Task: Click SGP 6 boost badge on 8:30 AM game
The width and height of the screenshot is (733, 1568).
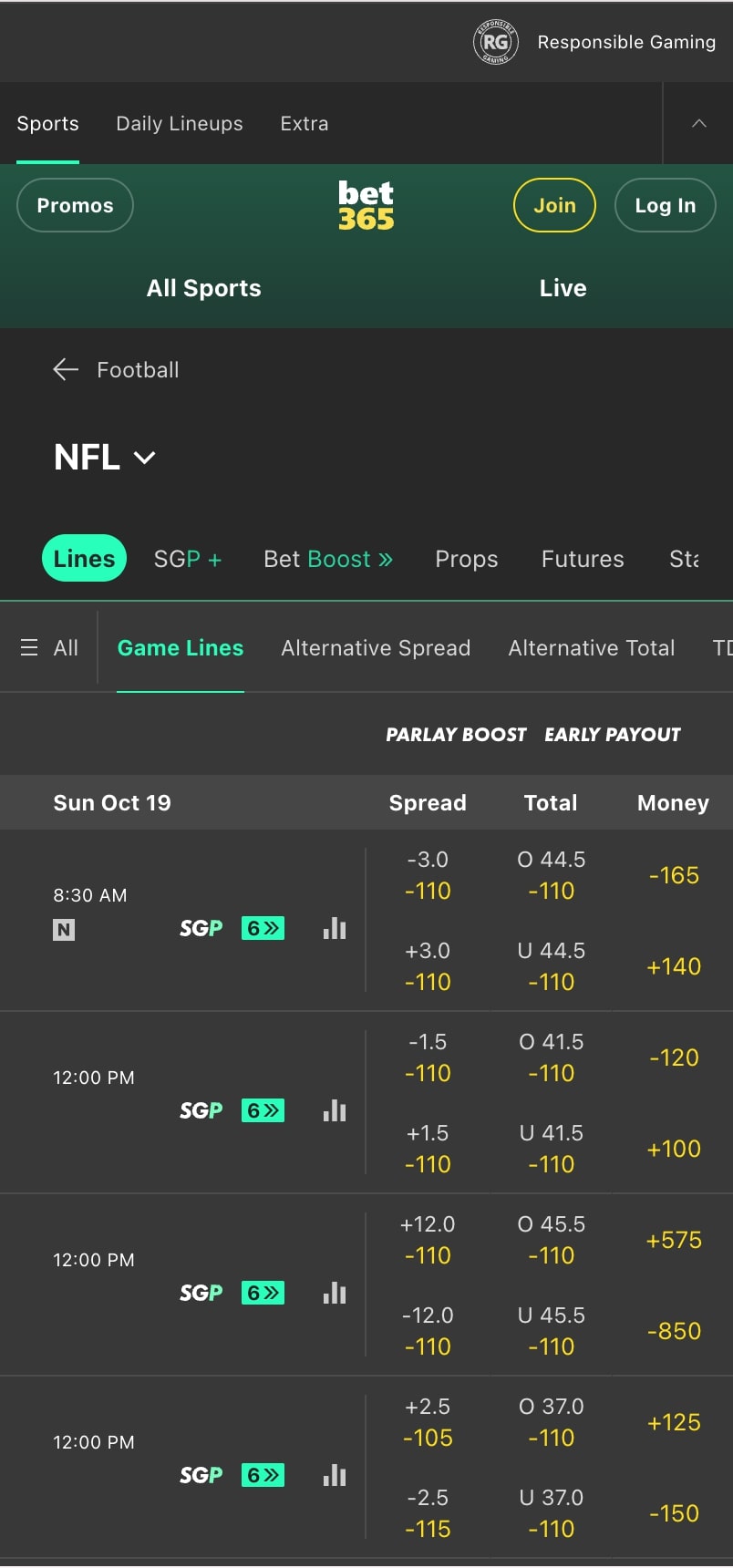Action: (263, 928)
